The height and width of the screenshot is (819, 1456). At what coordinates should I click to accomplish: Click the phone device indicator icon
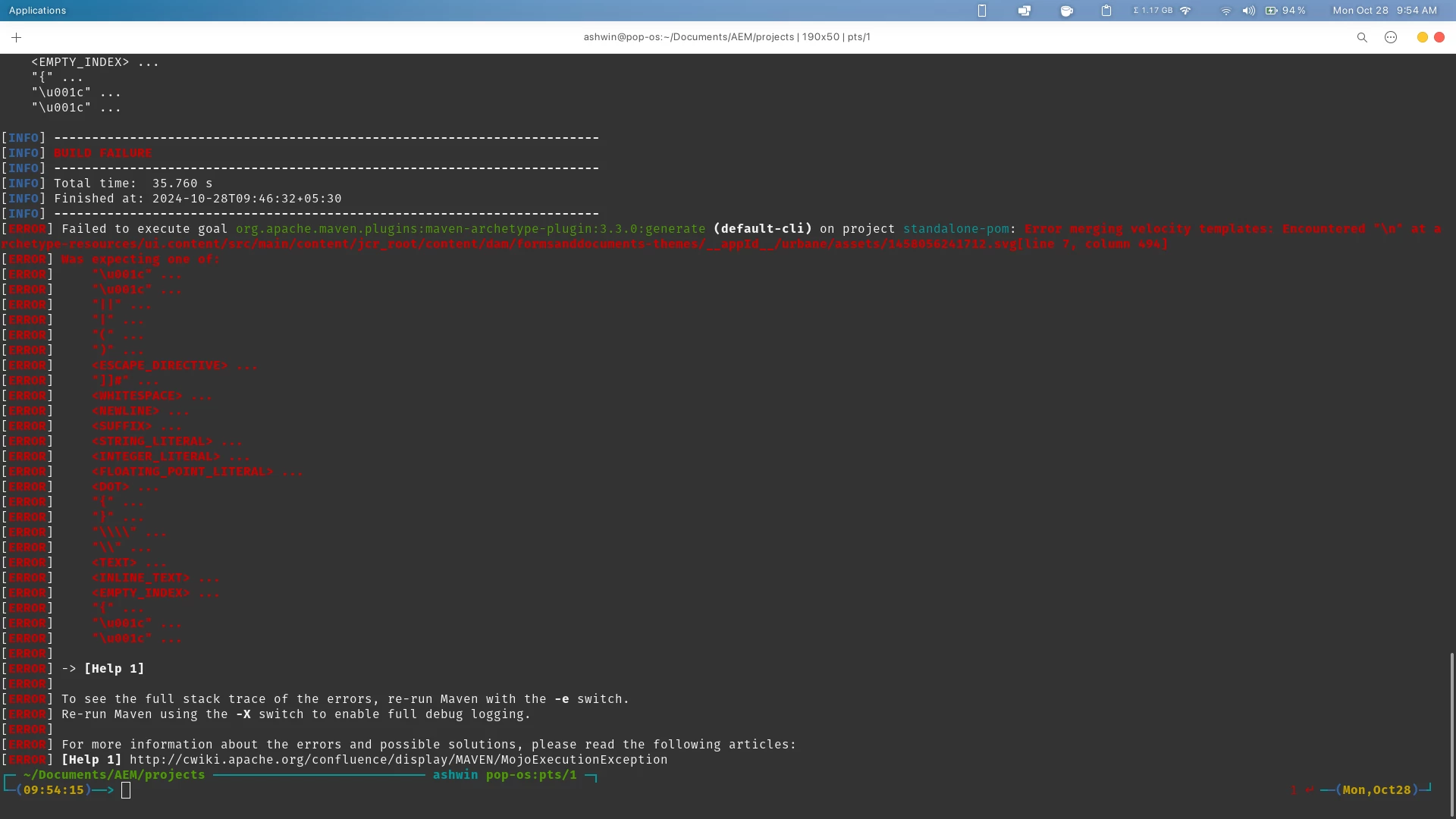click(982, 11)
